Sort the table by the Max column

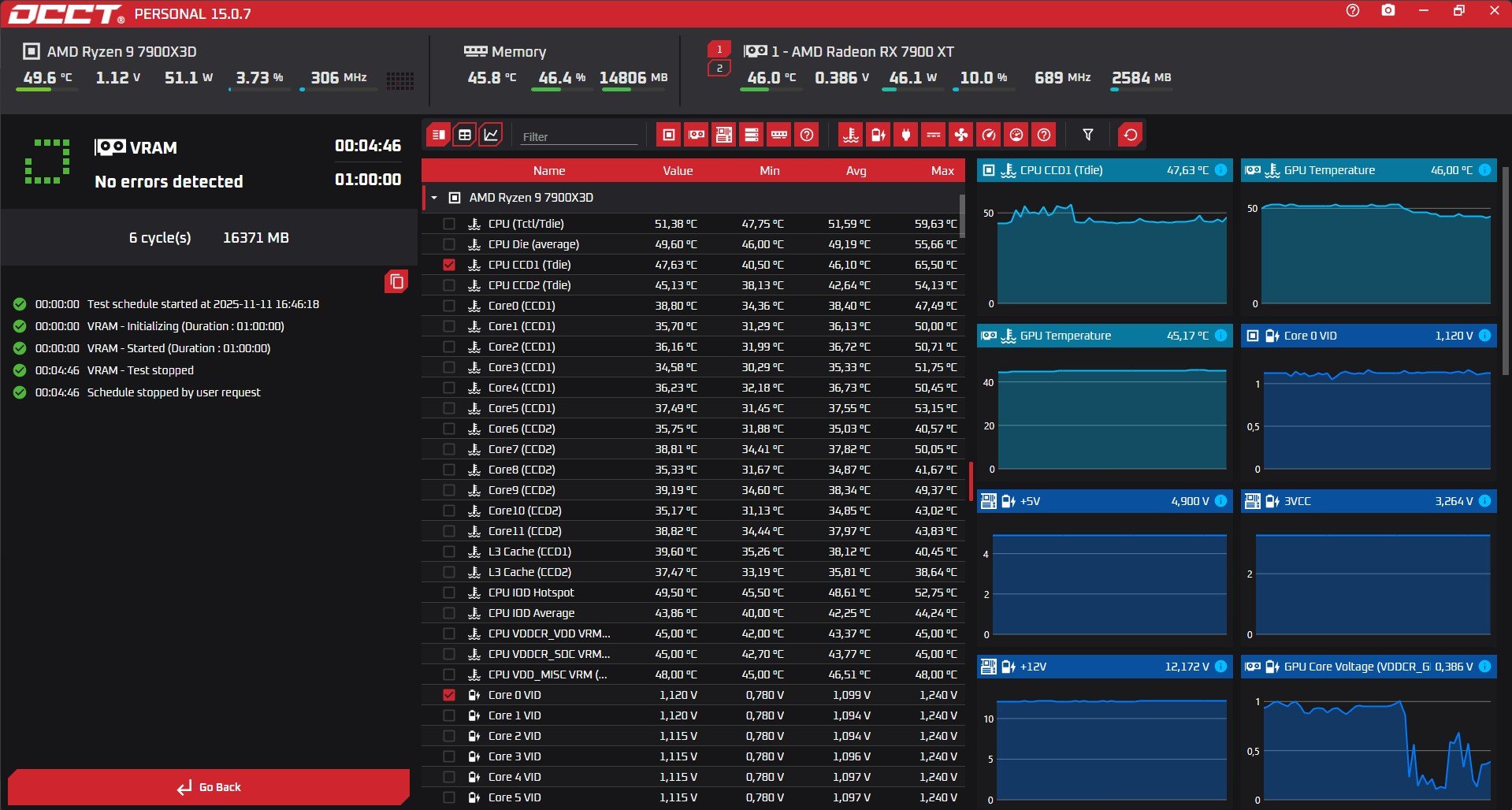[x=942, y=171]
